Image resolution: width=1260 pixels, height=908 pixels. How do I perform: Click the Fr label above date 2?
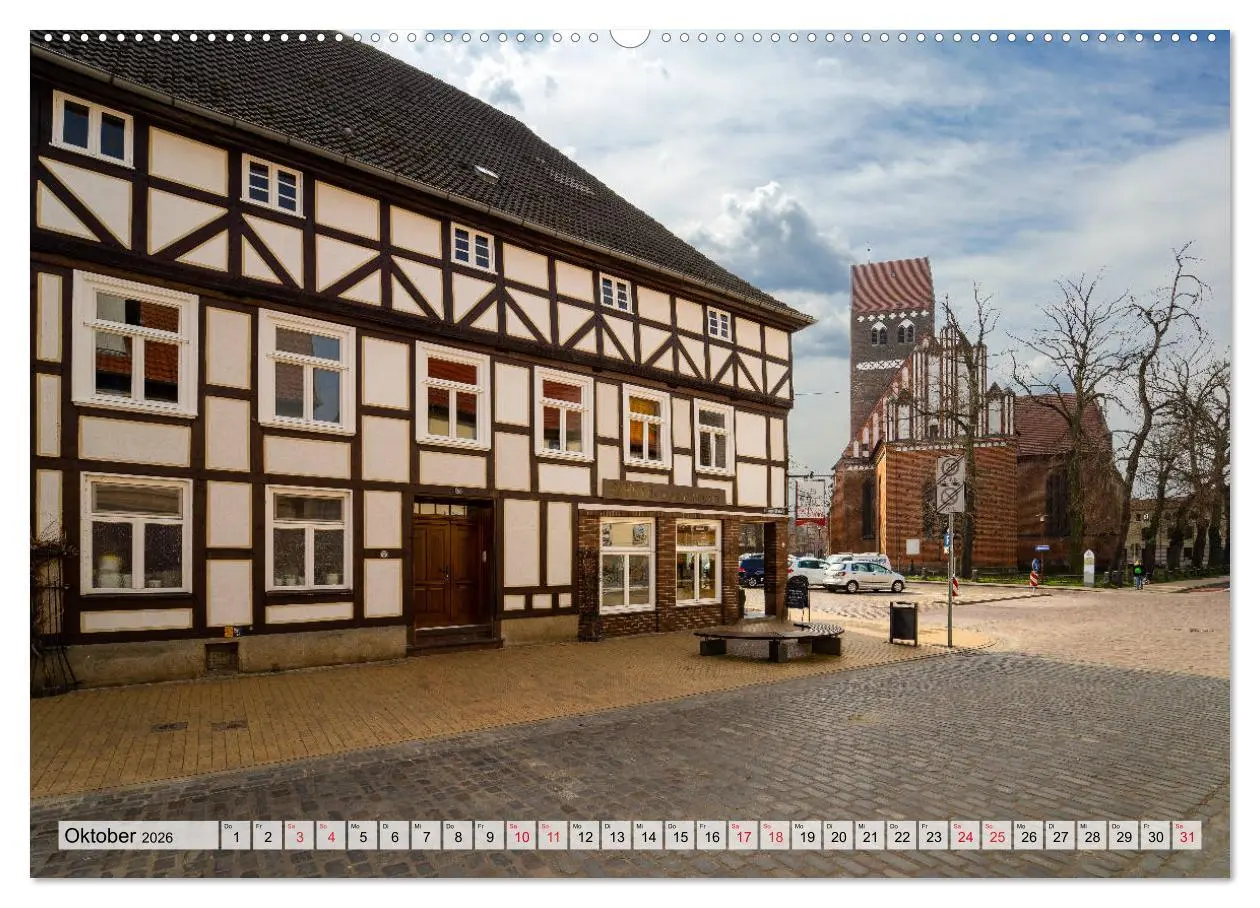(258, 827)
